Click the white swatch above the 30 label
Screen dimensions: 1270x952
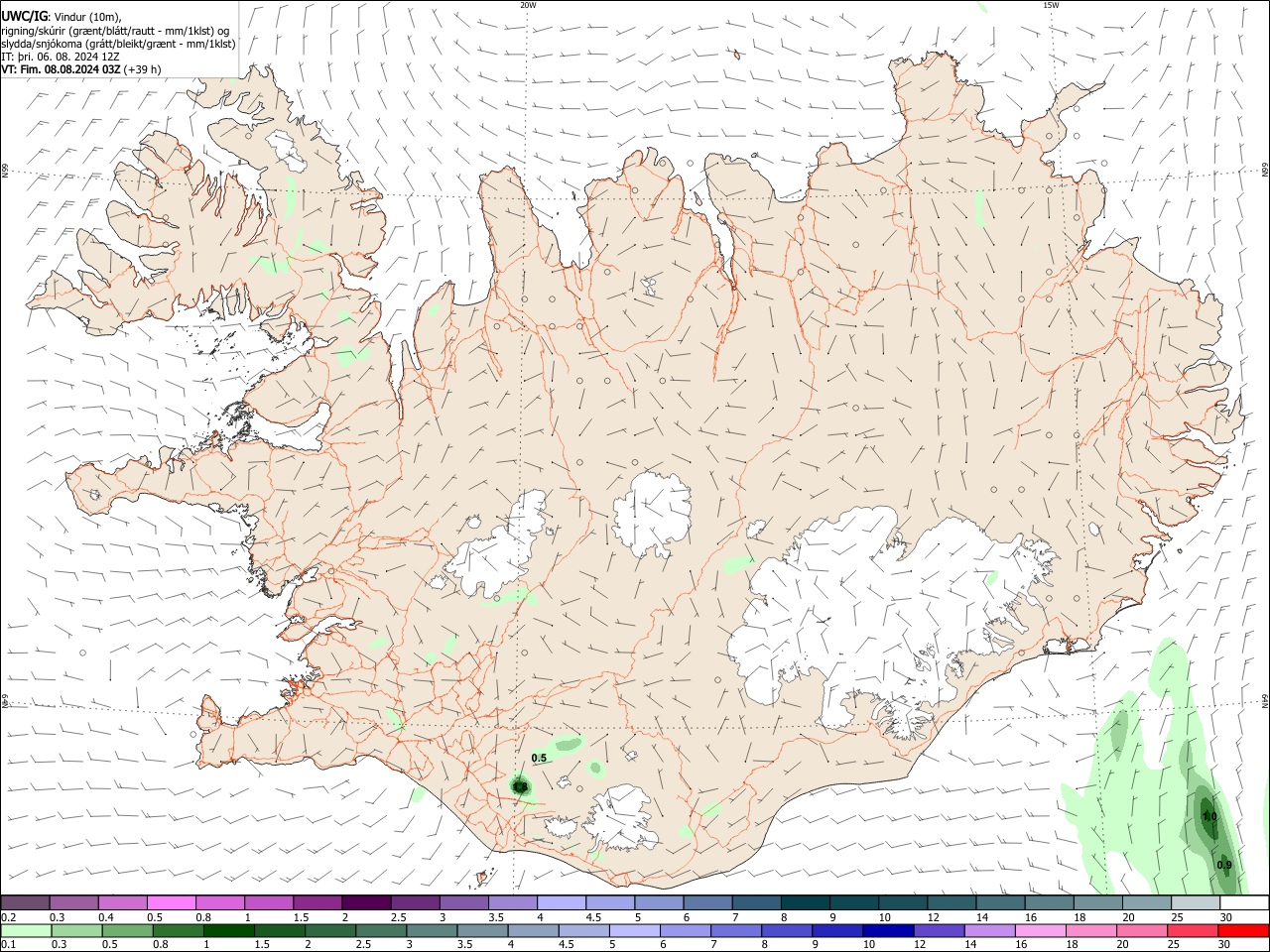(x=1243, y=902)
